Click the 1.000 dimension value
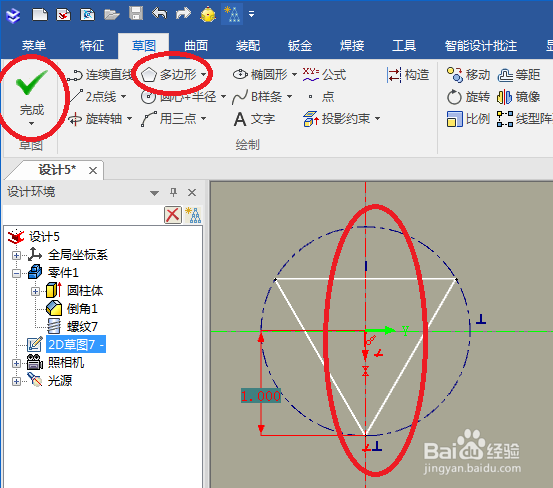553x488 pixels. point(261,396)
